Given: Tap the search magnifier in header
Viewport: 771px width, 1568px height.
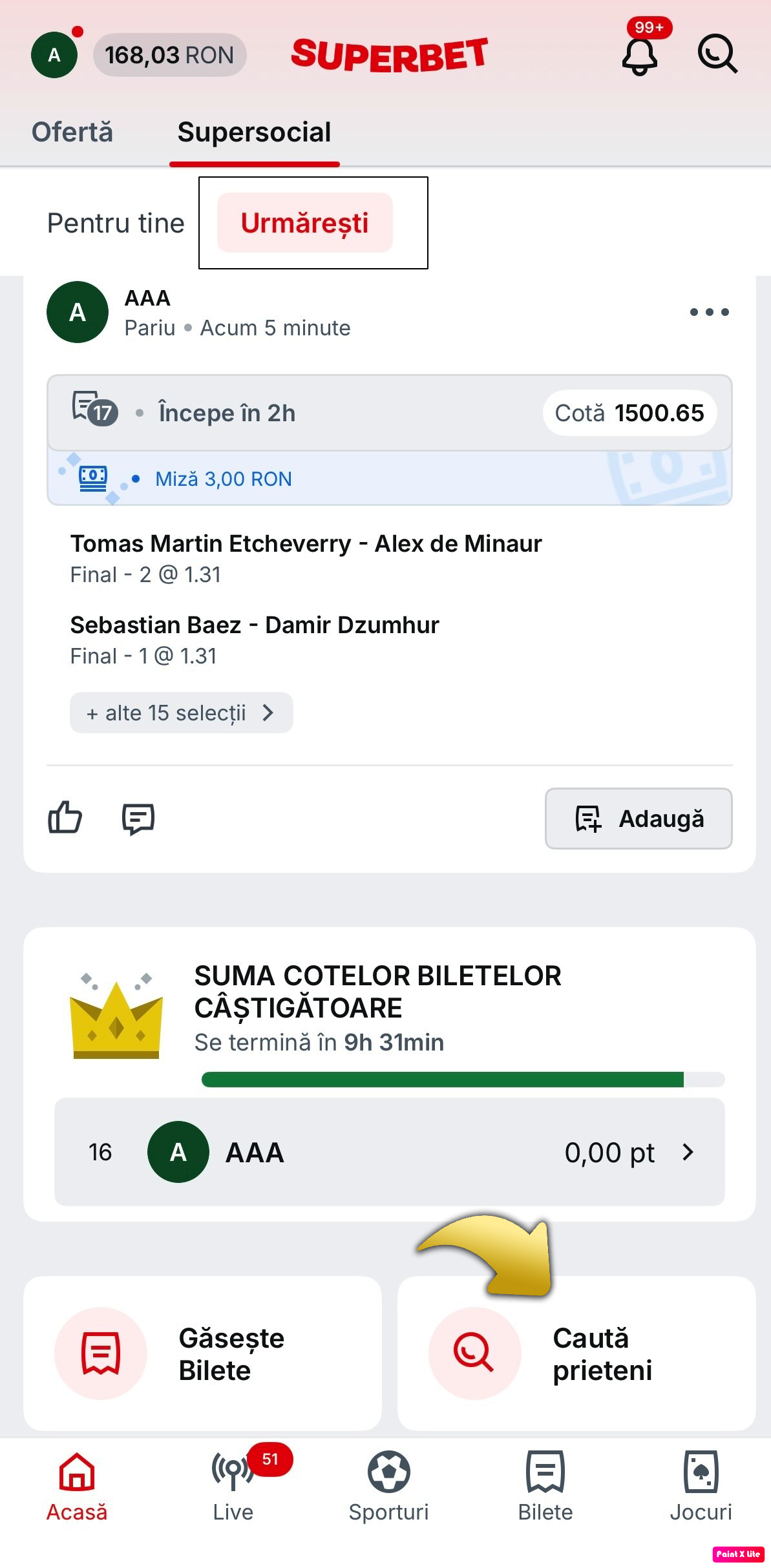Looking at the screenshot, I should pyautogui.click(x=717, y=54).
